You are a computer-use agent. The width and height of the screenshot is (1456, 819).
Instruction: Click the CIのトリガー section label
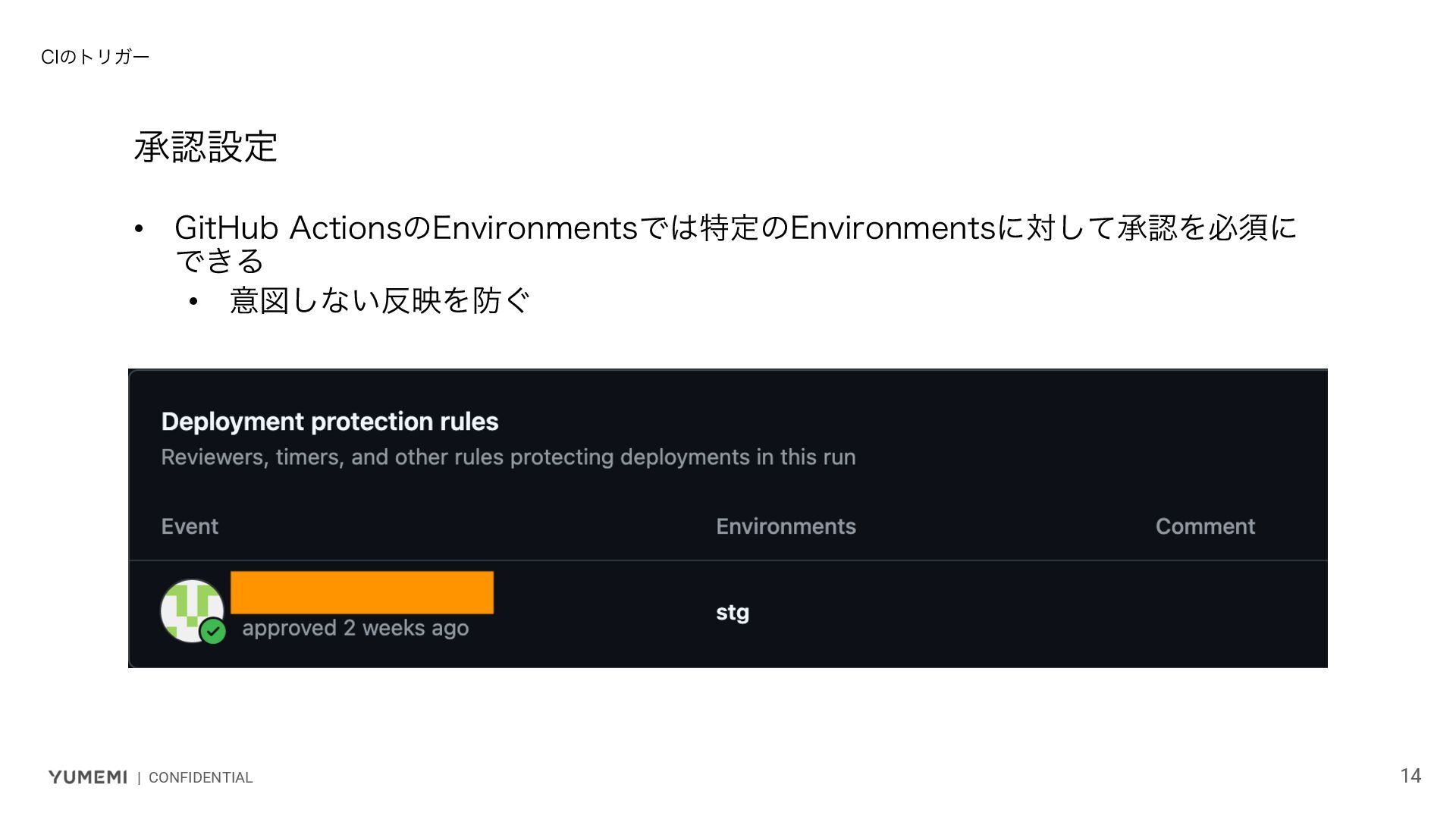95,57
